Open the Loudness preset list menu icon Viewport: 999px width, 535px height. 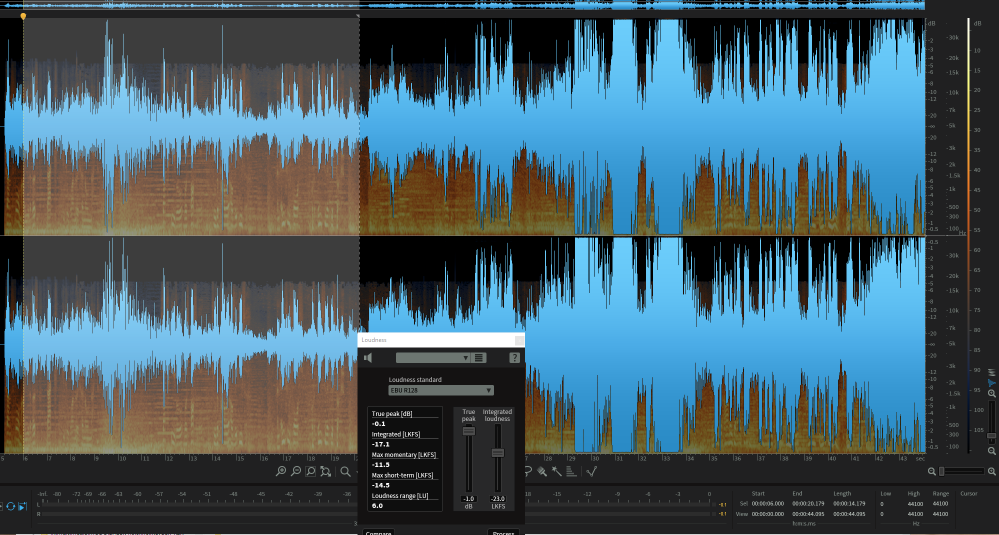click(x=480, y=358)
